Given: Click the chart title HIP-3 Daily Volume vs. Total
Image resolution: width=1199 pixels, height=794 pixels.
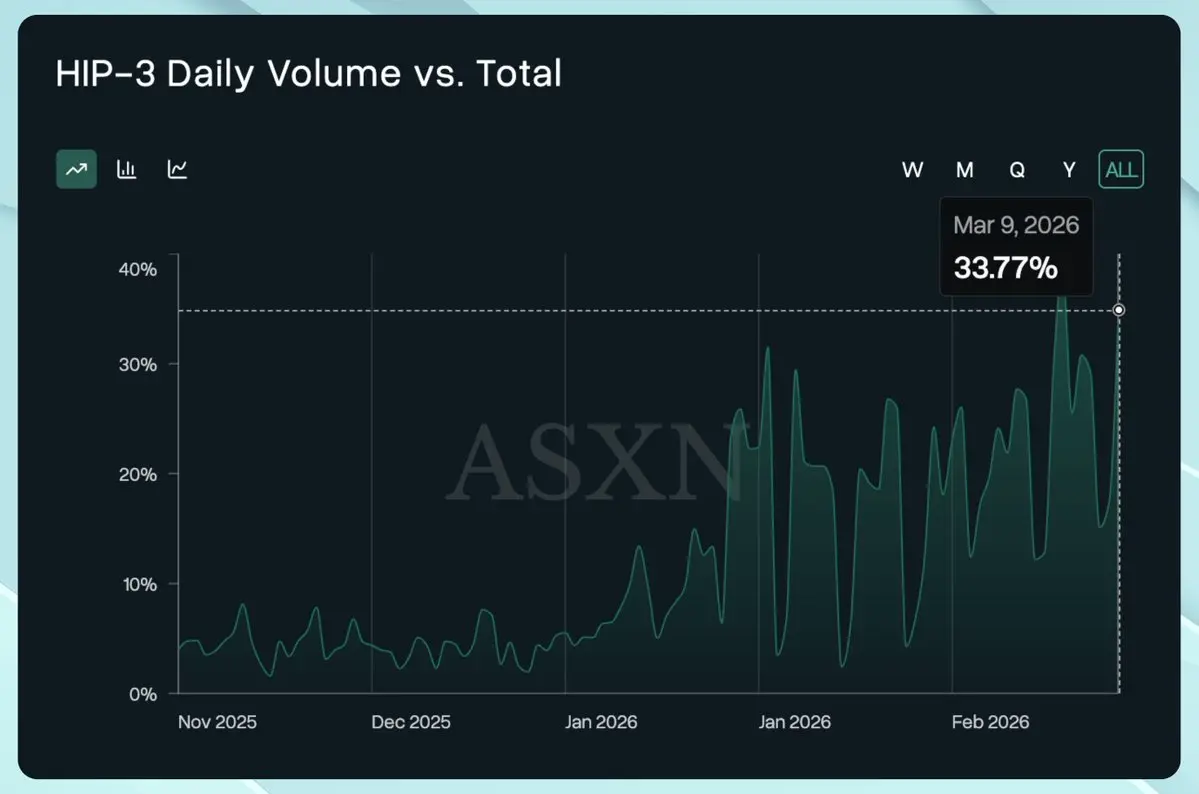Looking at the screenshot, I should [309, 74].
